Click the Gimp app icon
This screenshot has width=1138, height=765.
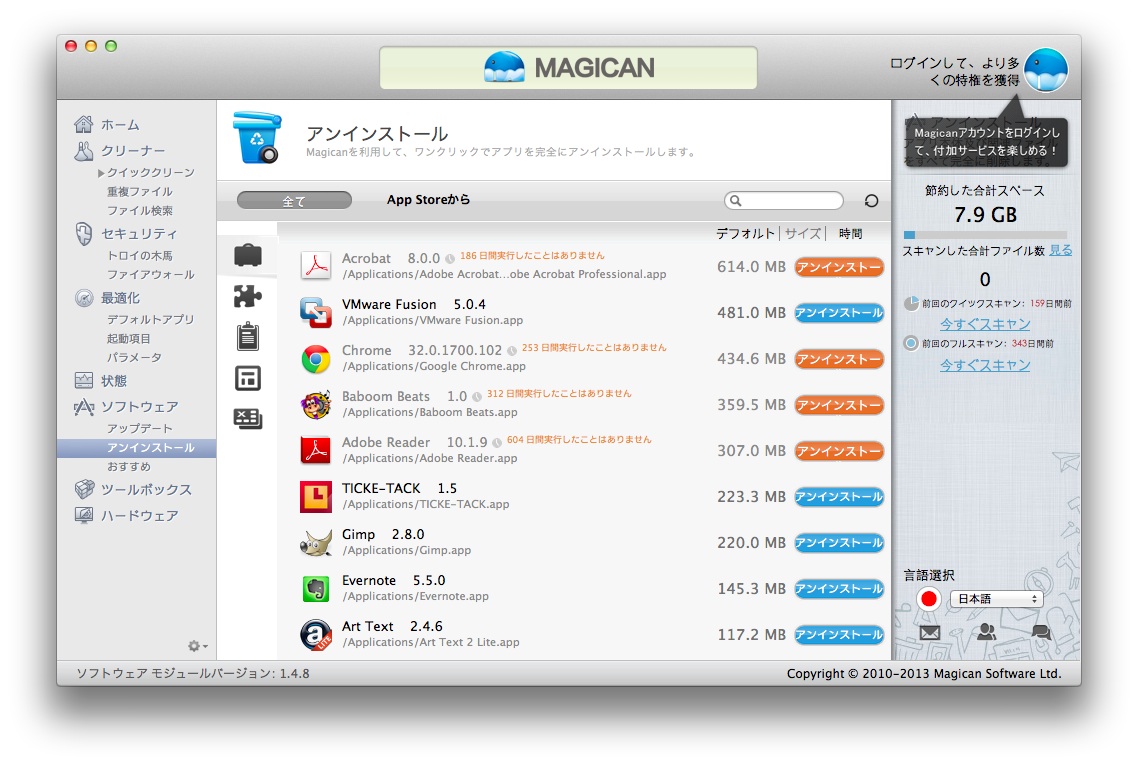tap(316, 543)
